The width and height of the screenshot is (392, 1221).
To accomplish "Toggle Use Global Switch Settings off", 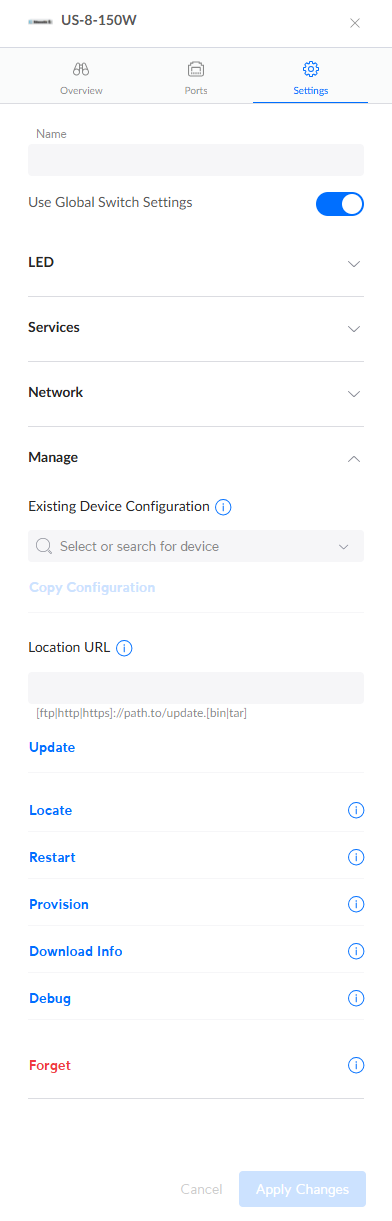I will click(340, 204).
